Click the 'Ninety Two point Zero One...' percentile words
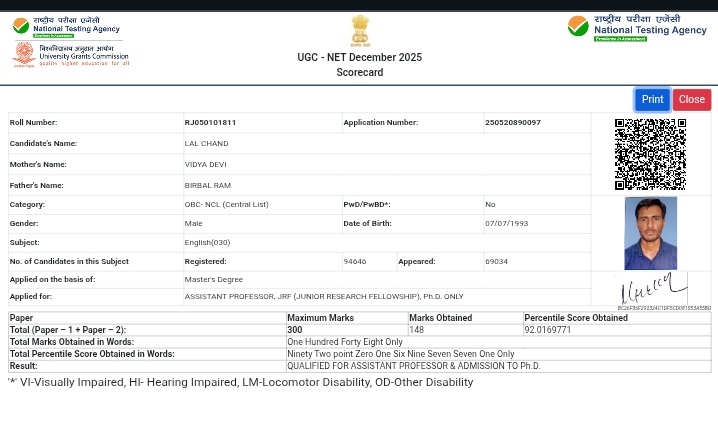Screen dimensions: 718x425 pos(401,354)
